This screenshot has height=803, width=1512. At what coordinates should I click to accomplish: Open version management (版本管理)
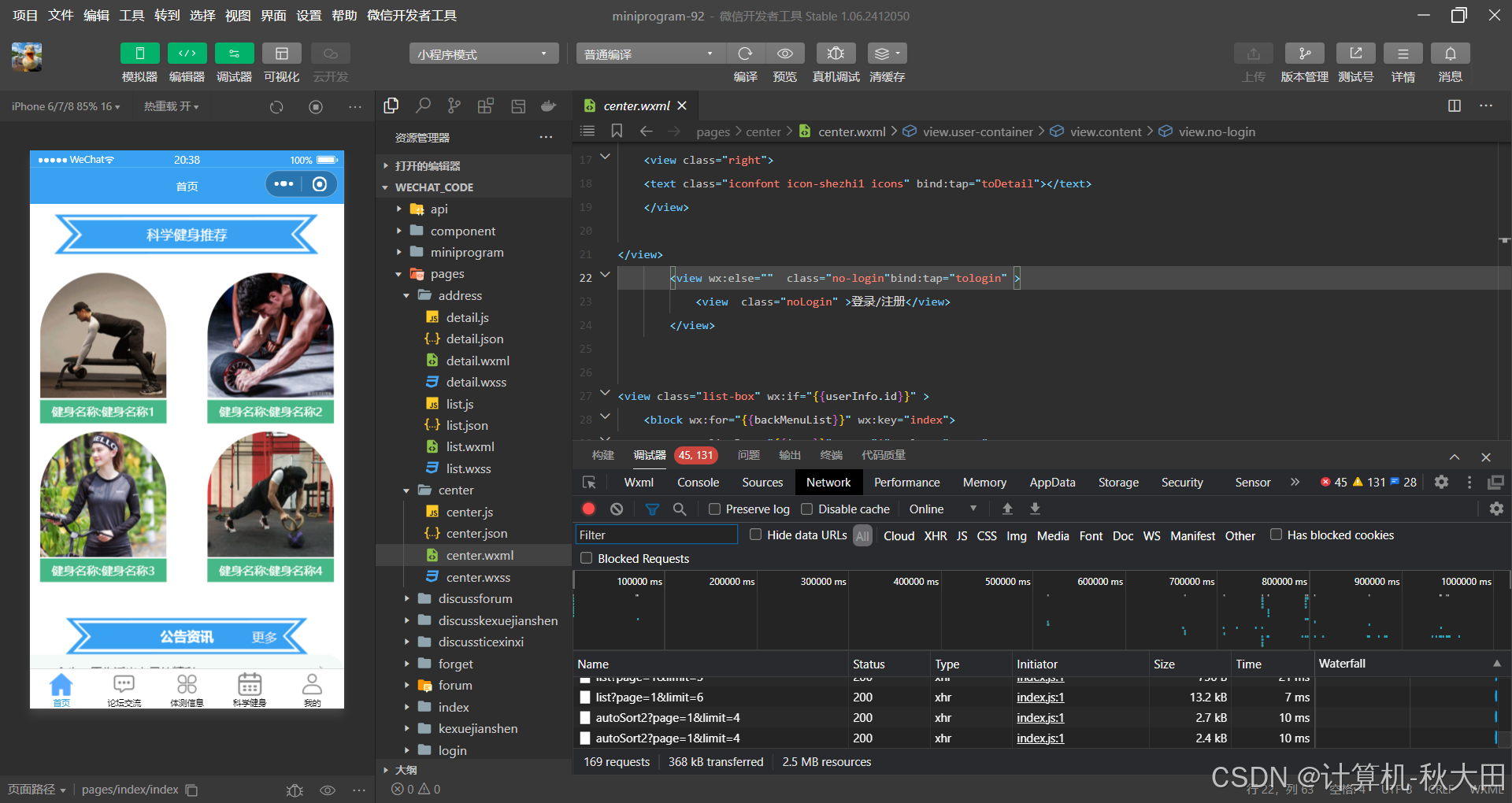[1305, 54]
